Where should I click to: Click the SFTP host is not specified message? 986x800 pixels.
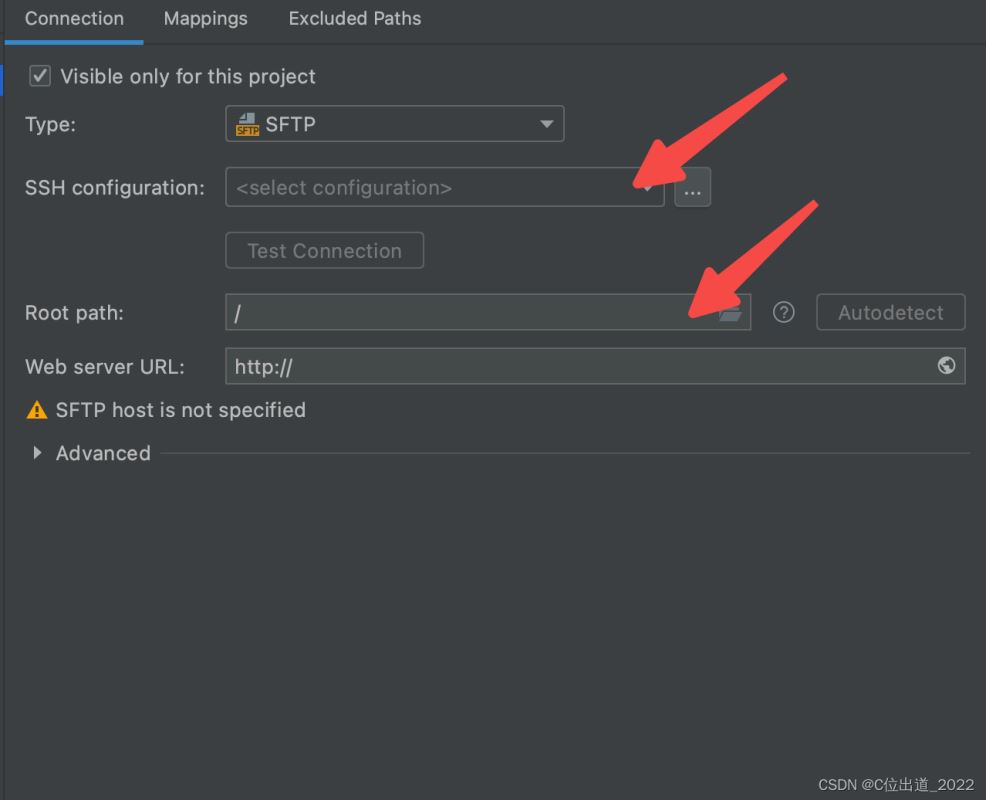coord(180,410)
